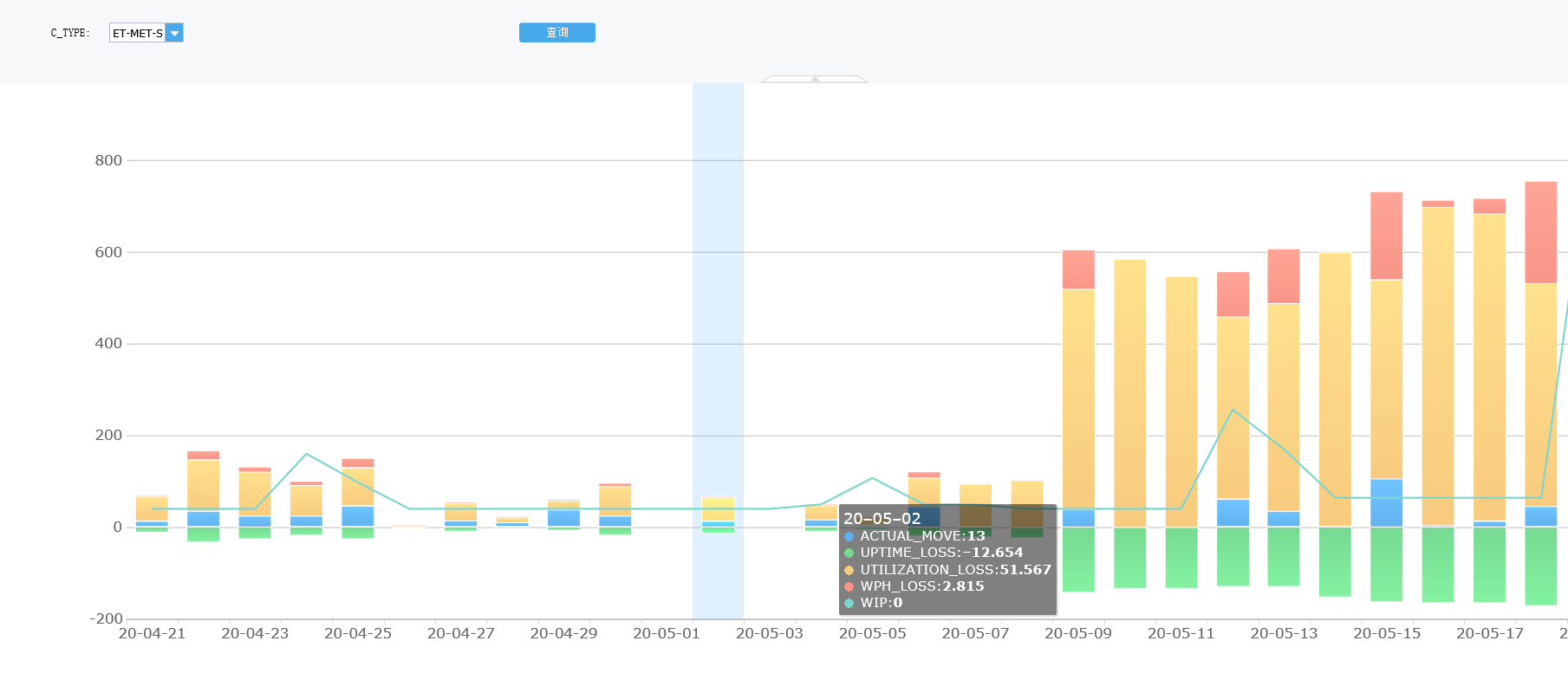Click the teal WIP dot in the tooltip
The image size is (1568, 673).
[x=849, y=603]
